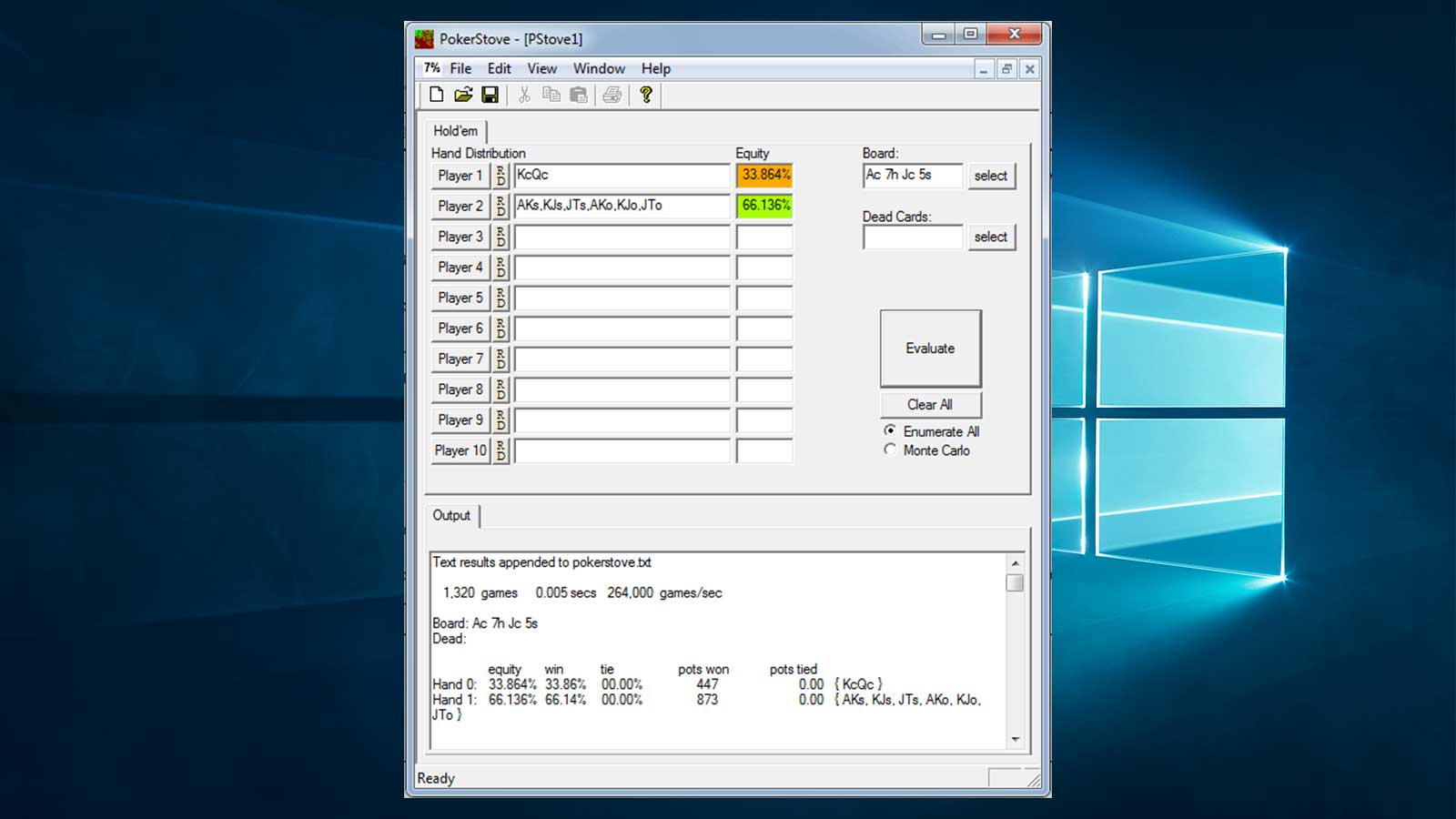Click the green 66.136% equity box
Image resolution: width=1456 pixels, height=819 pixels.
764,206
